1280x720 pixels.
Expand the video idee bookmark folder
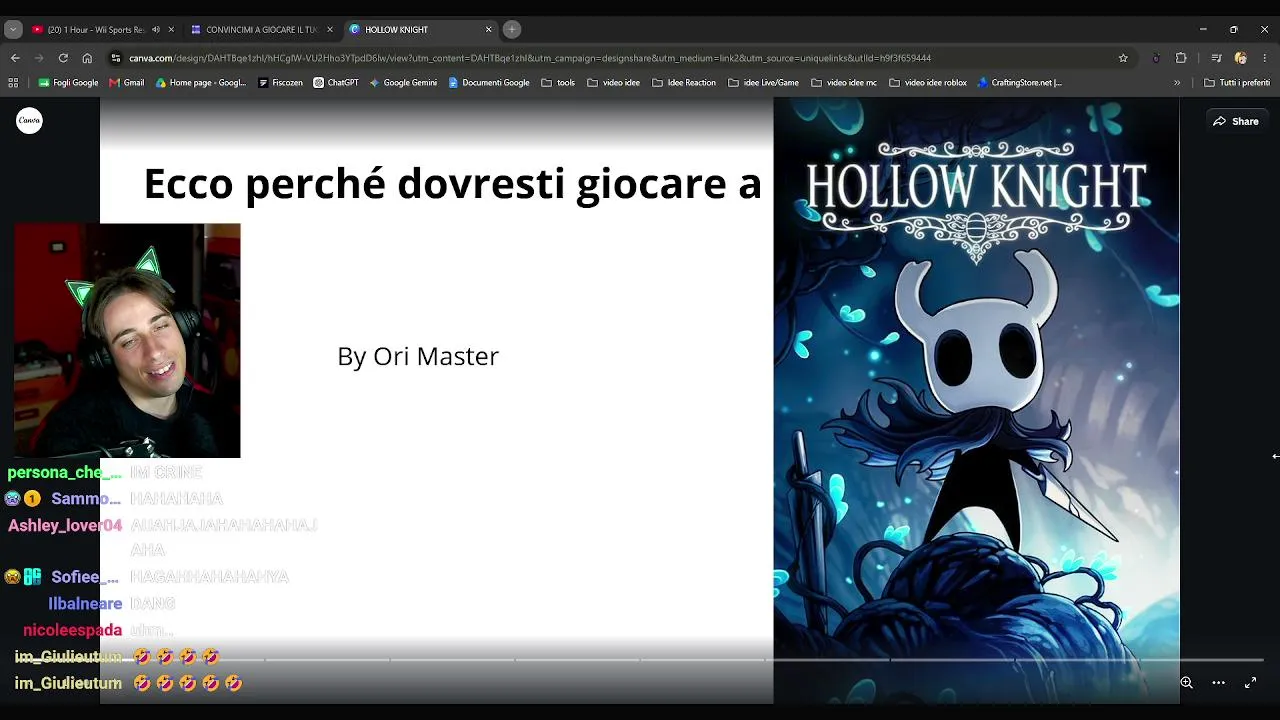pos(613,83)
